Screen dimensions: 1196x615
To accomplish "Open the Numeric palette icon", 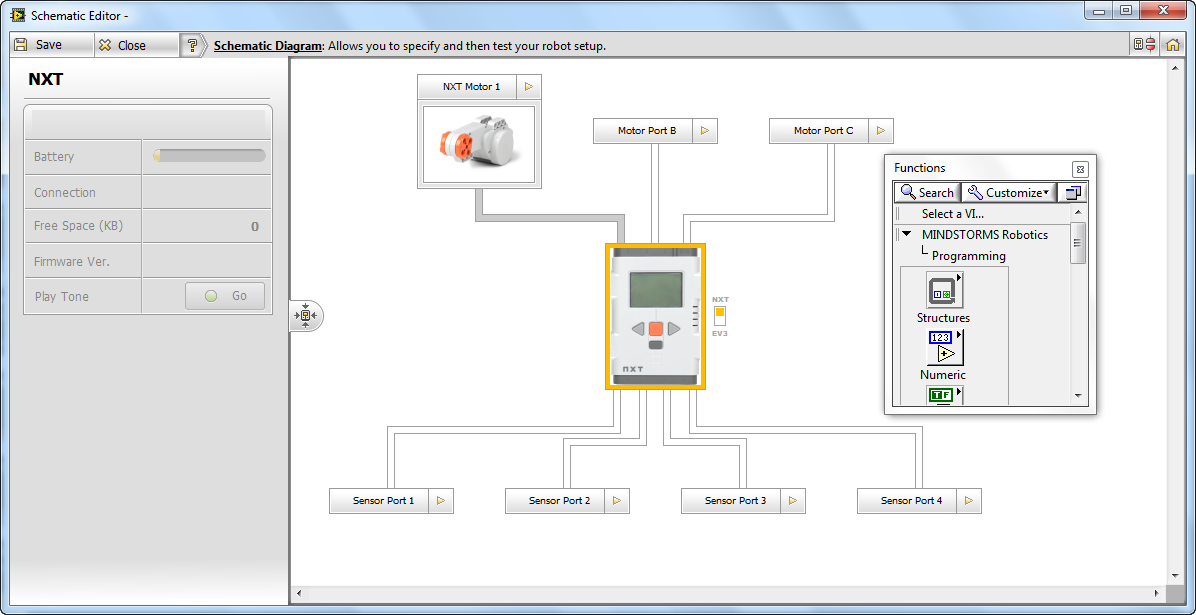I will (x=945, y=348).
